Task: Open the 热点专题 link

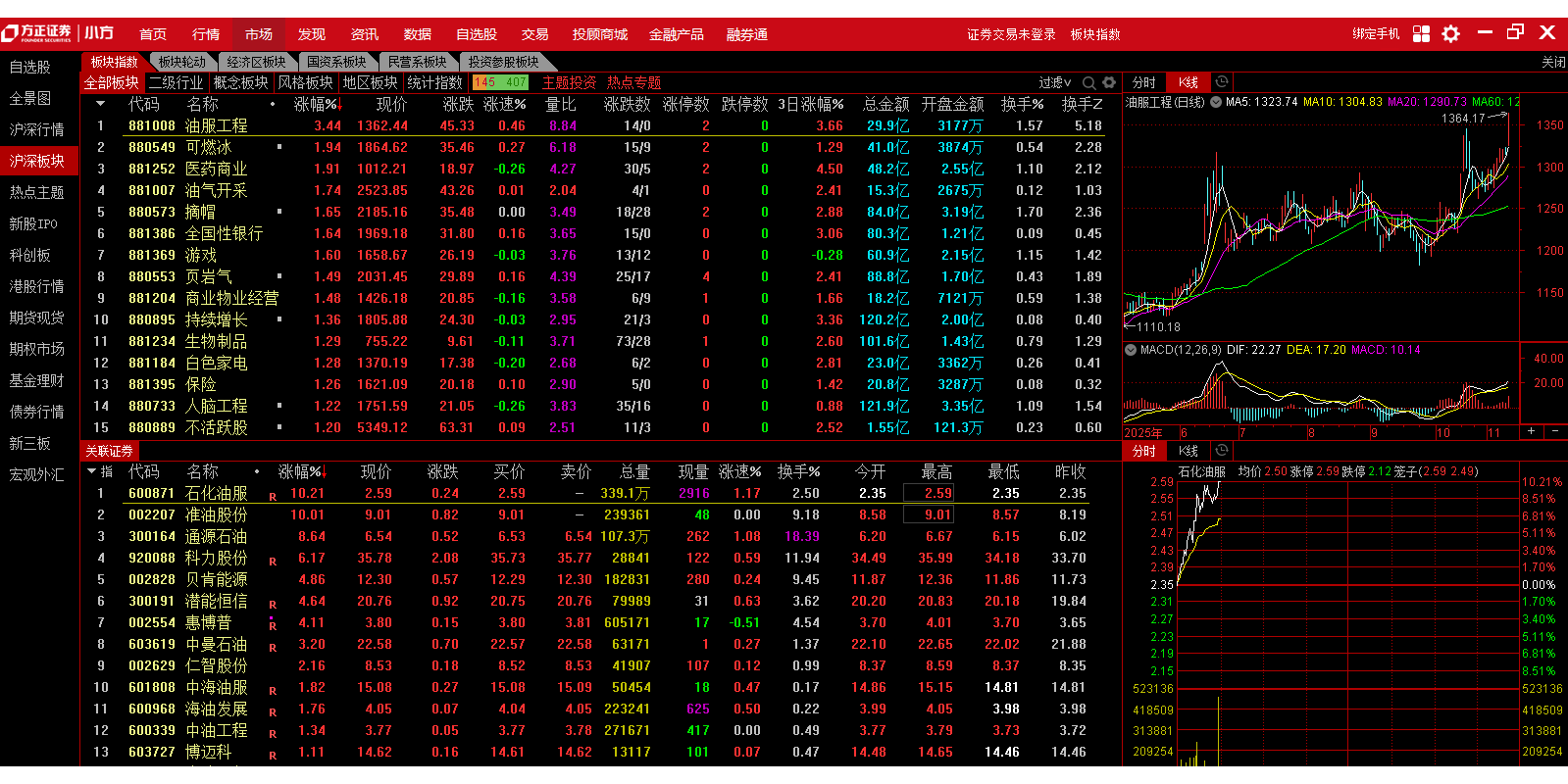Action: point(633,83)
